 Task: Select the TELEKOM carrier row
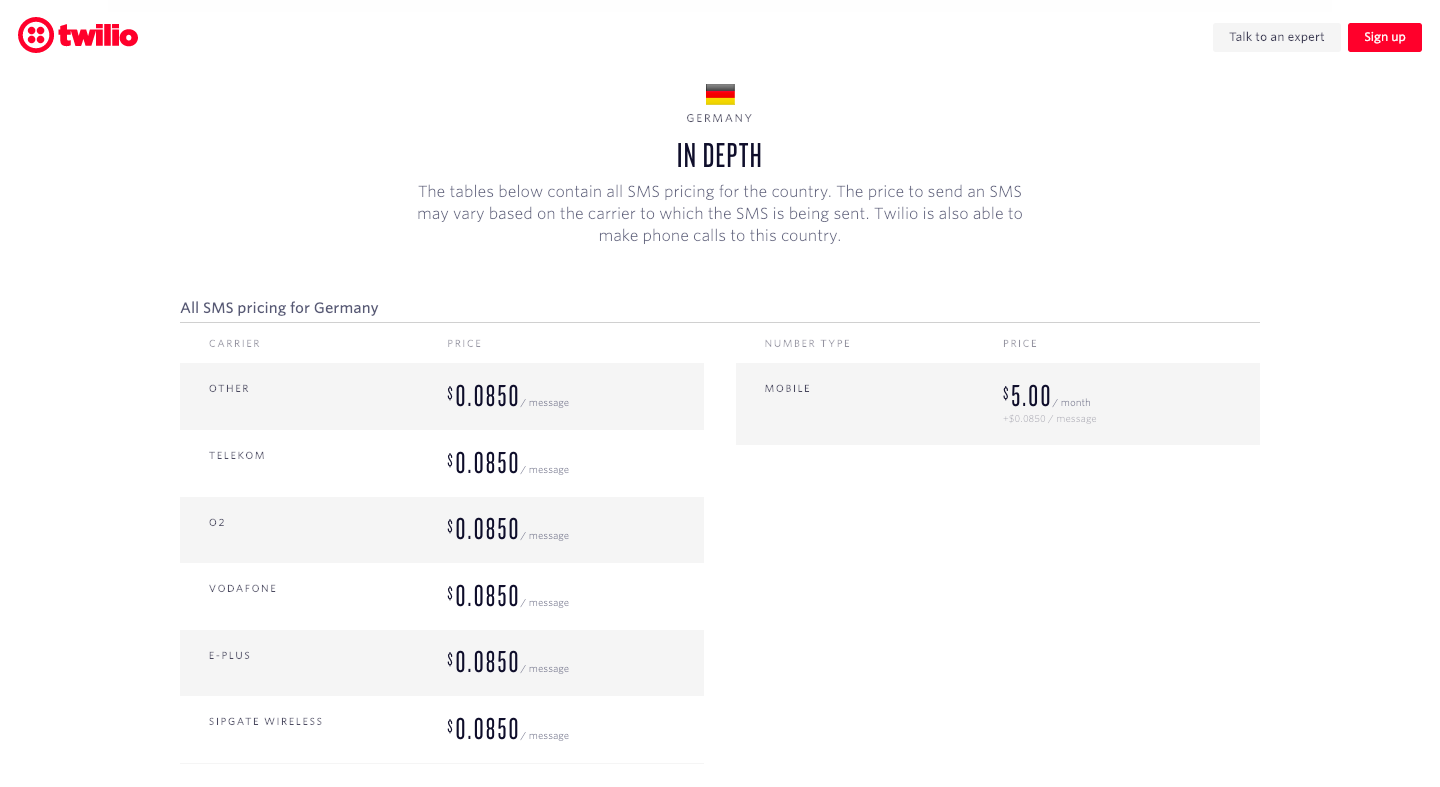click(441, 463)
